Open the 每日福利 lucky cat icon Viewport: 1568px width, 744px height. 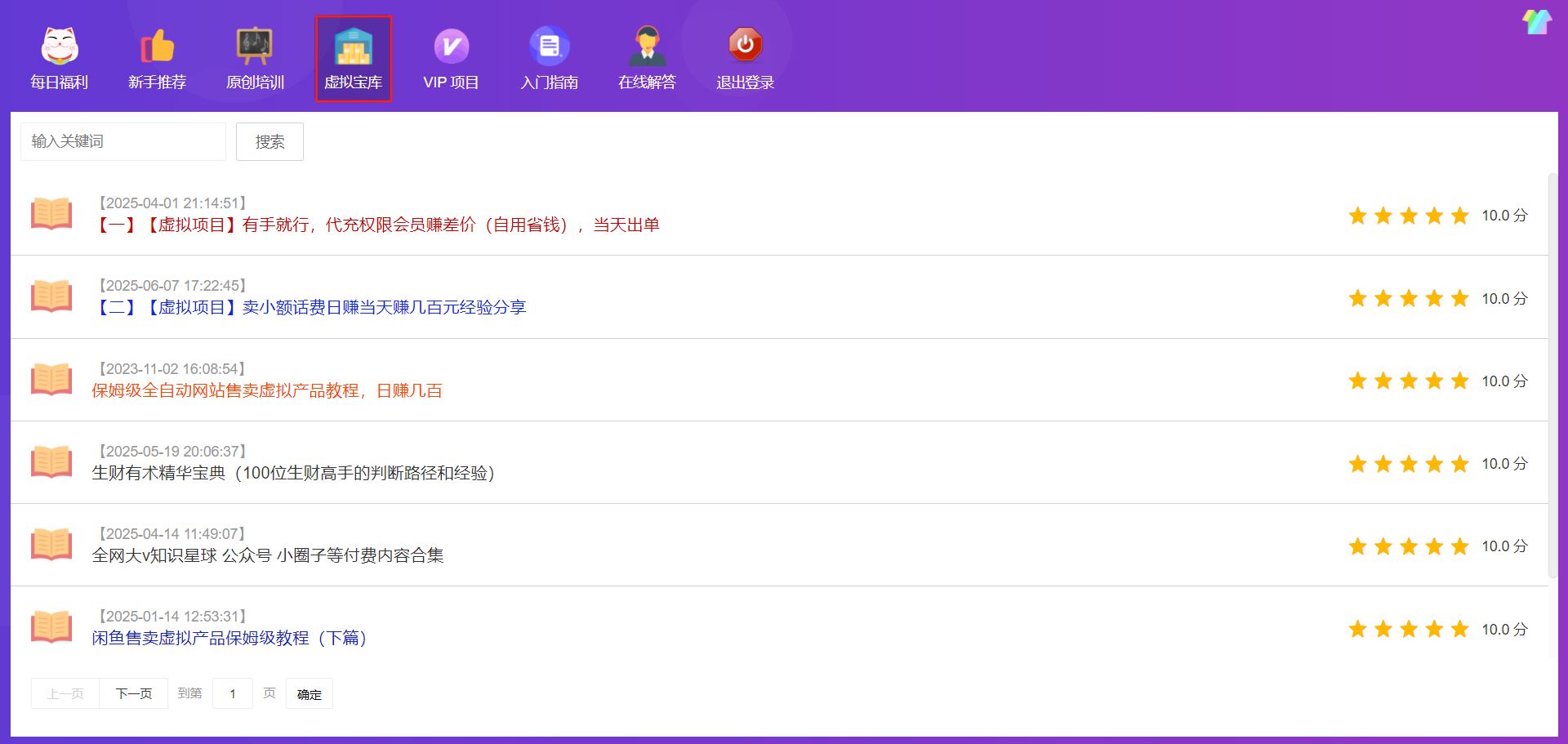[60, 45]
